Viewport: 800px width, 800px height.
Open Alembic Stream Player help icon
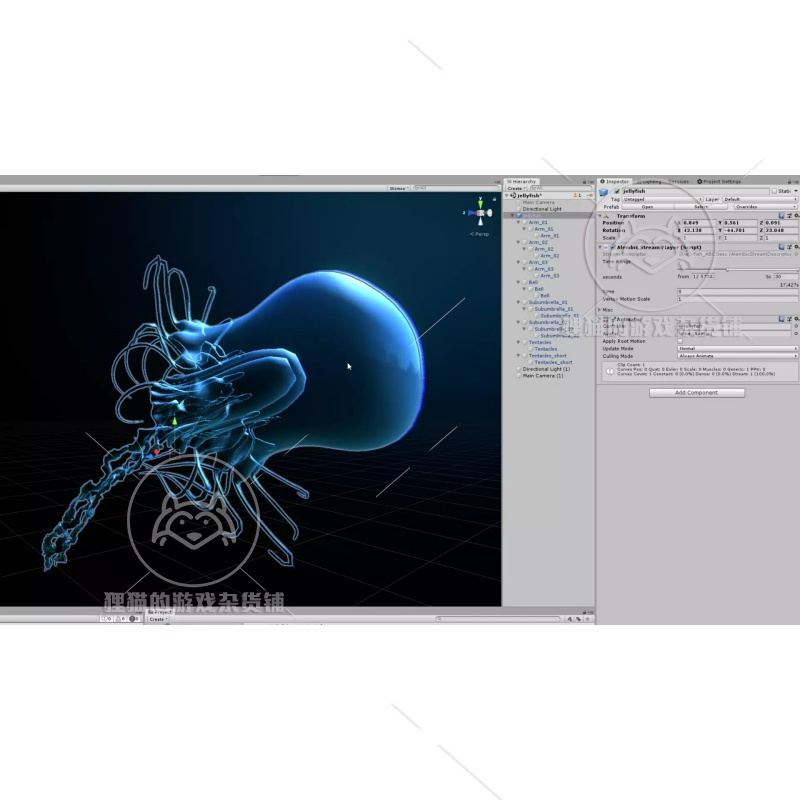pyautogui.click(x=781, y=247)
